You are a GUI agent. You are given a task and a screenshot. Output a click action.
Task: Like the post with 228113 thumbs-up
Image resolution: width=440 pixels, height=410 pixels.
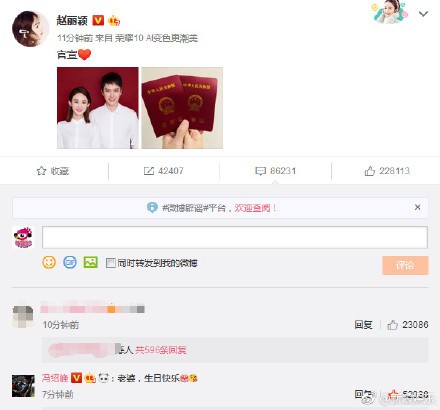click(387, 171)
